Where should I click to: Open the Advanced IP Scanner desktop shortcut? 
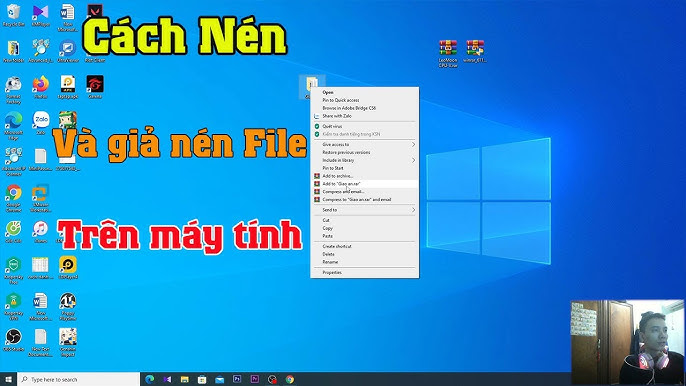pyautogui.click(x=14, y=161)
